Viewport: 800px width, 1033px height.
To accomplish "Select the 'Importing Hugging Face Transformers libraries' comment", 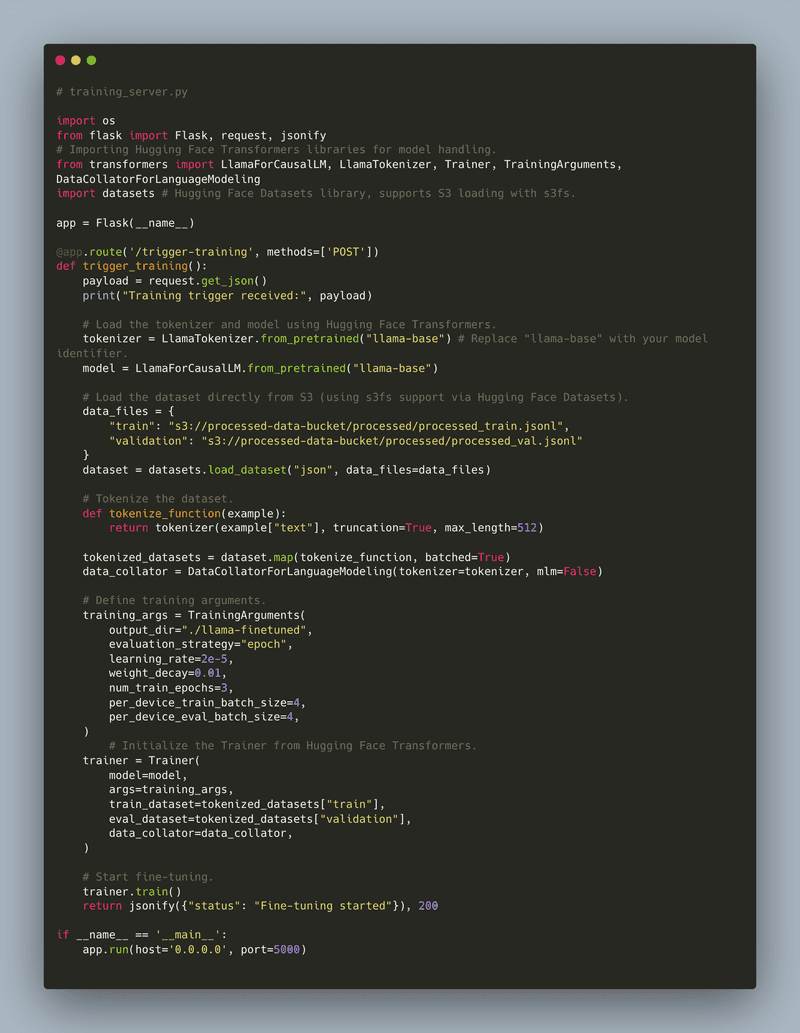I will click(276, 150).
